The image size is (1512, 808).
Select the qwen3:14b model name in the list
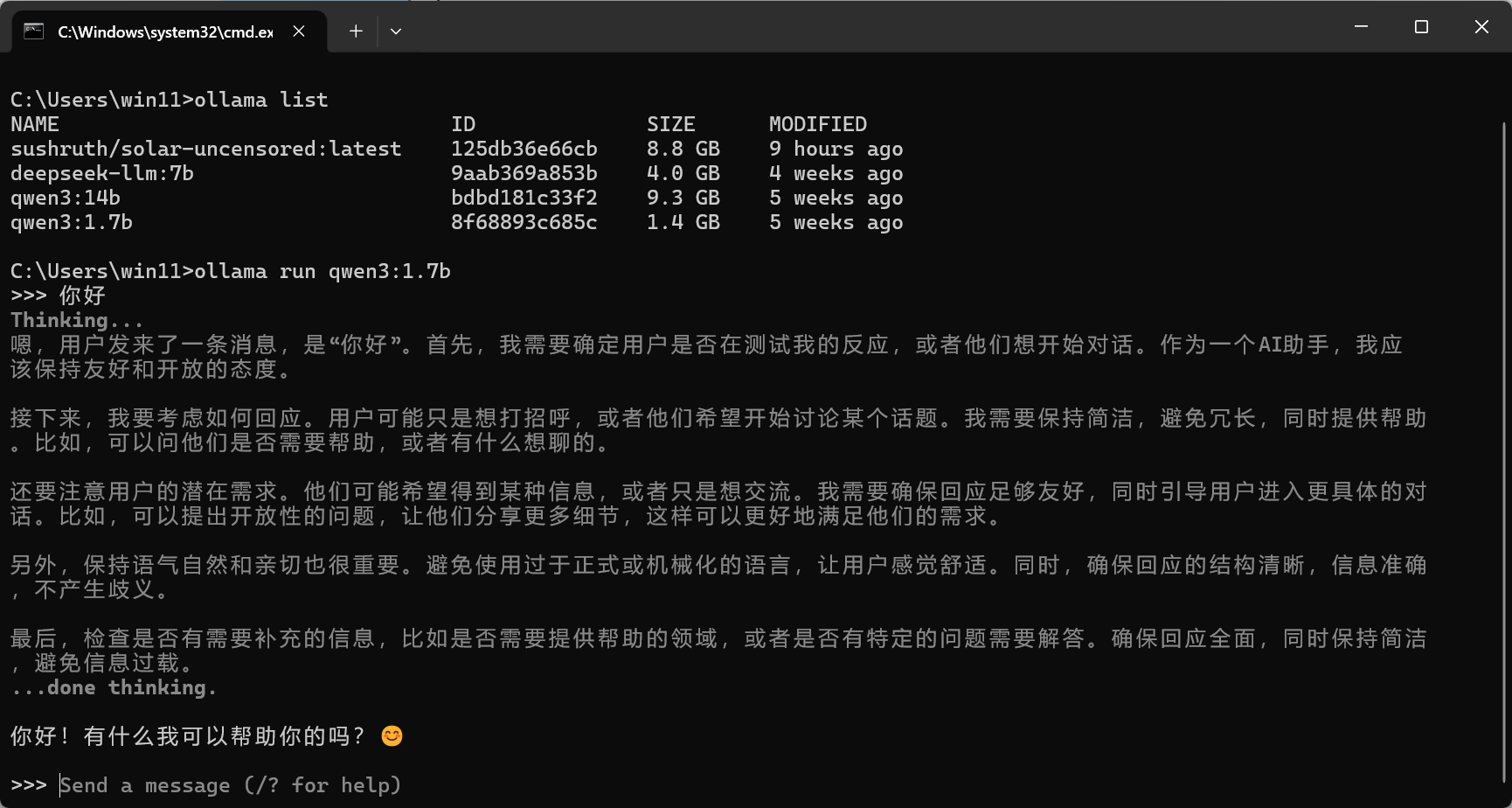(x=66, y=198)
